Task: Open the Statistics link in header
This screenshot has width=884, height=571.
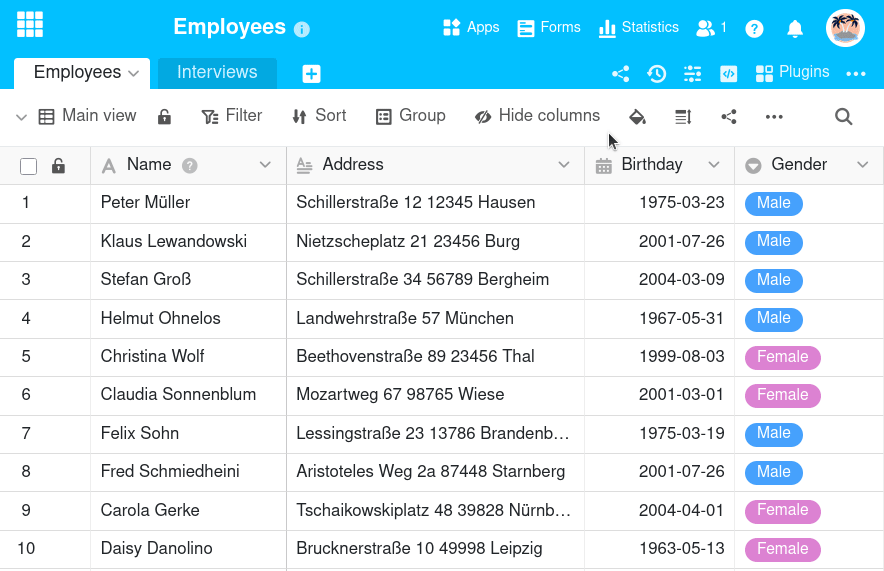Action: pyautogui.click(x=638, y=28)
